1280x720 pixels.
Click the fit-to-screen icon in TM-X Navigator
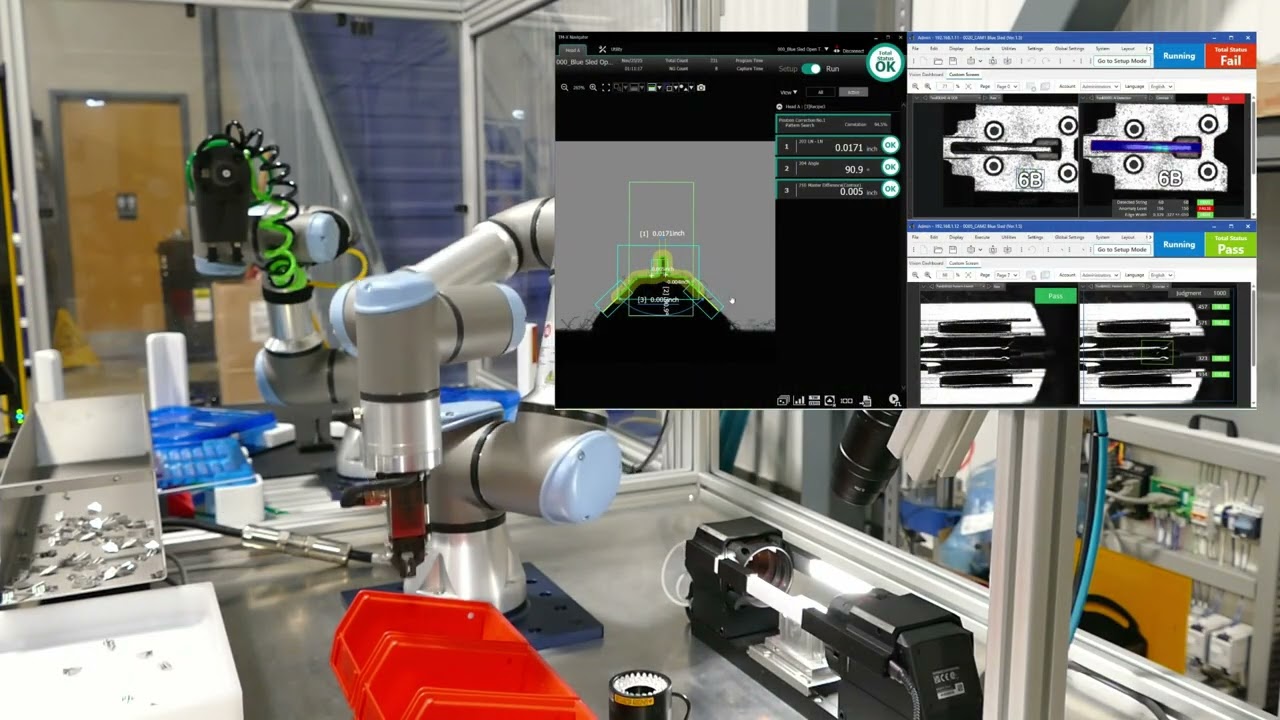point(606,87)
